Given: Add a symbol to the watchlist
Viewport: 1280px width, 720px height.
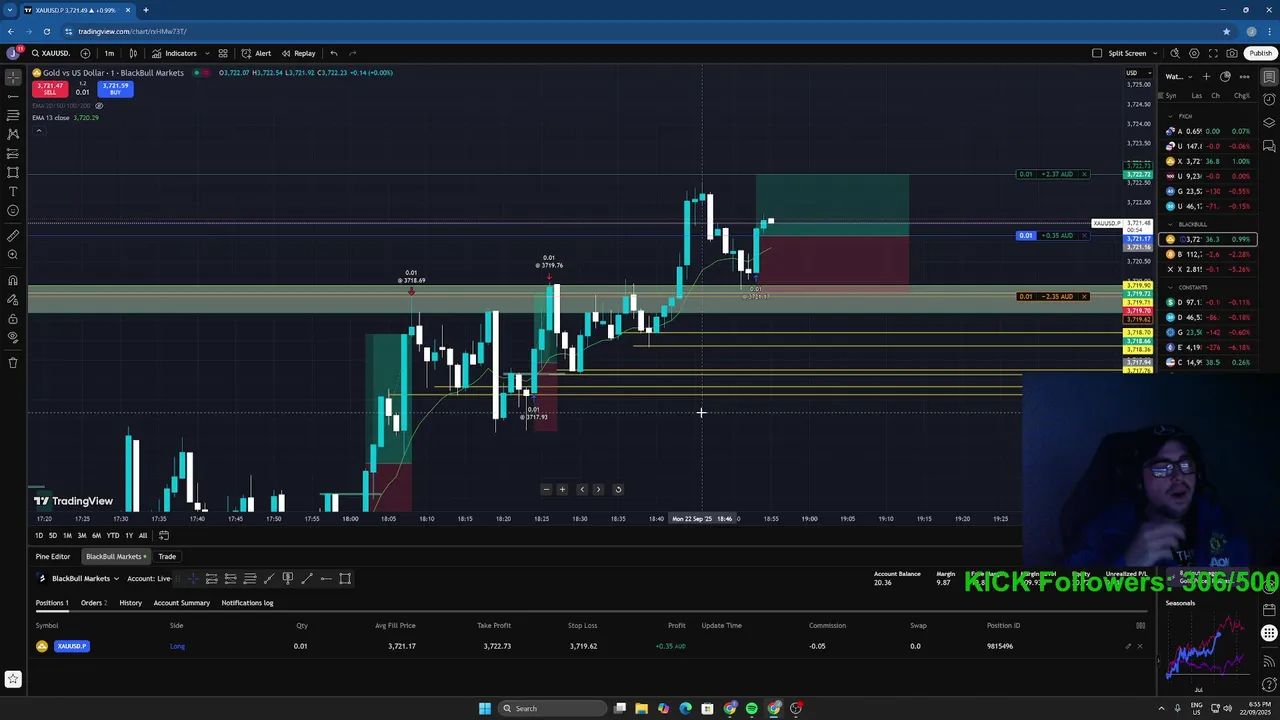Looking at the screenshot, I should [x=1207, y=77].
